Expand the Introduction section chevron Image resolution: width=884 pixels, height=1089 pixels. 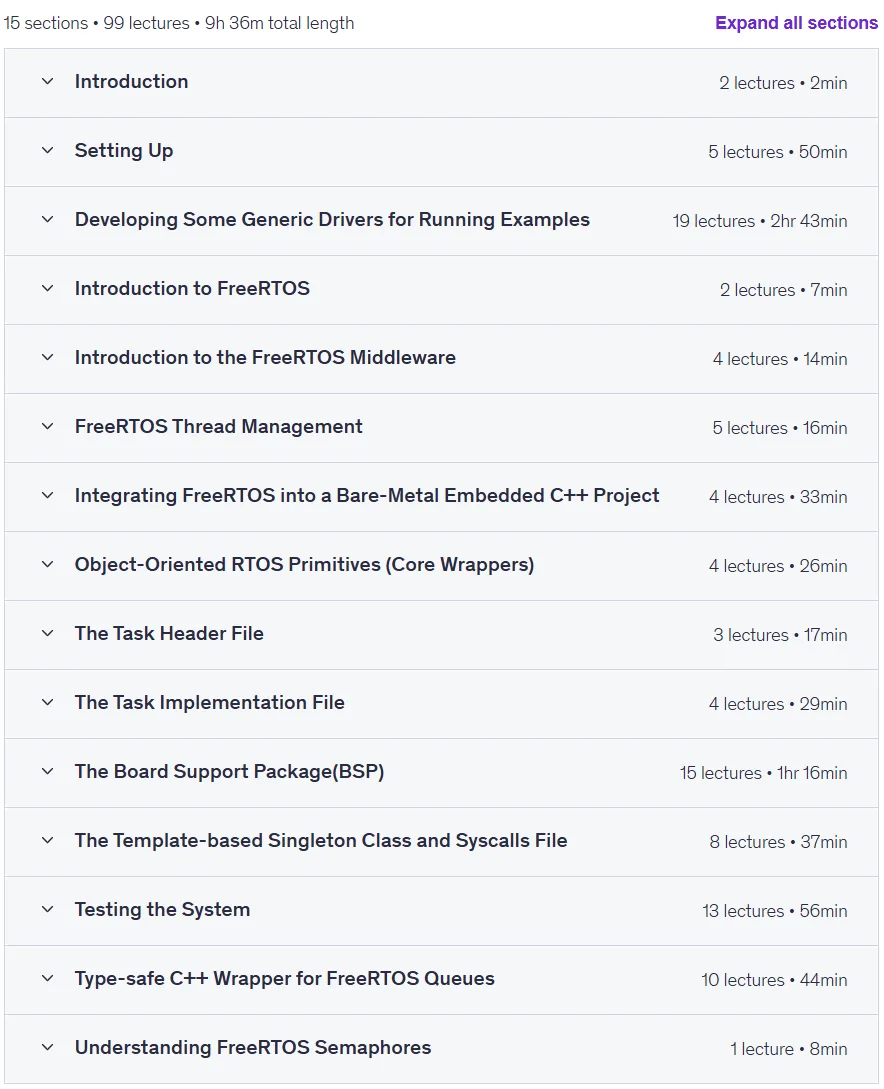click(x=47, y=81)
